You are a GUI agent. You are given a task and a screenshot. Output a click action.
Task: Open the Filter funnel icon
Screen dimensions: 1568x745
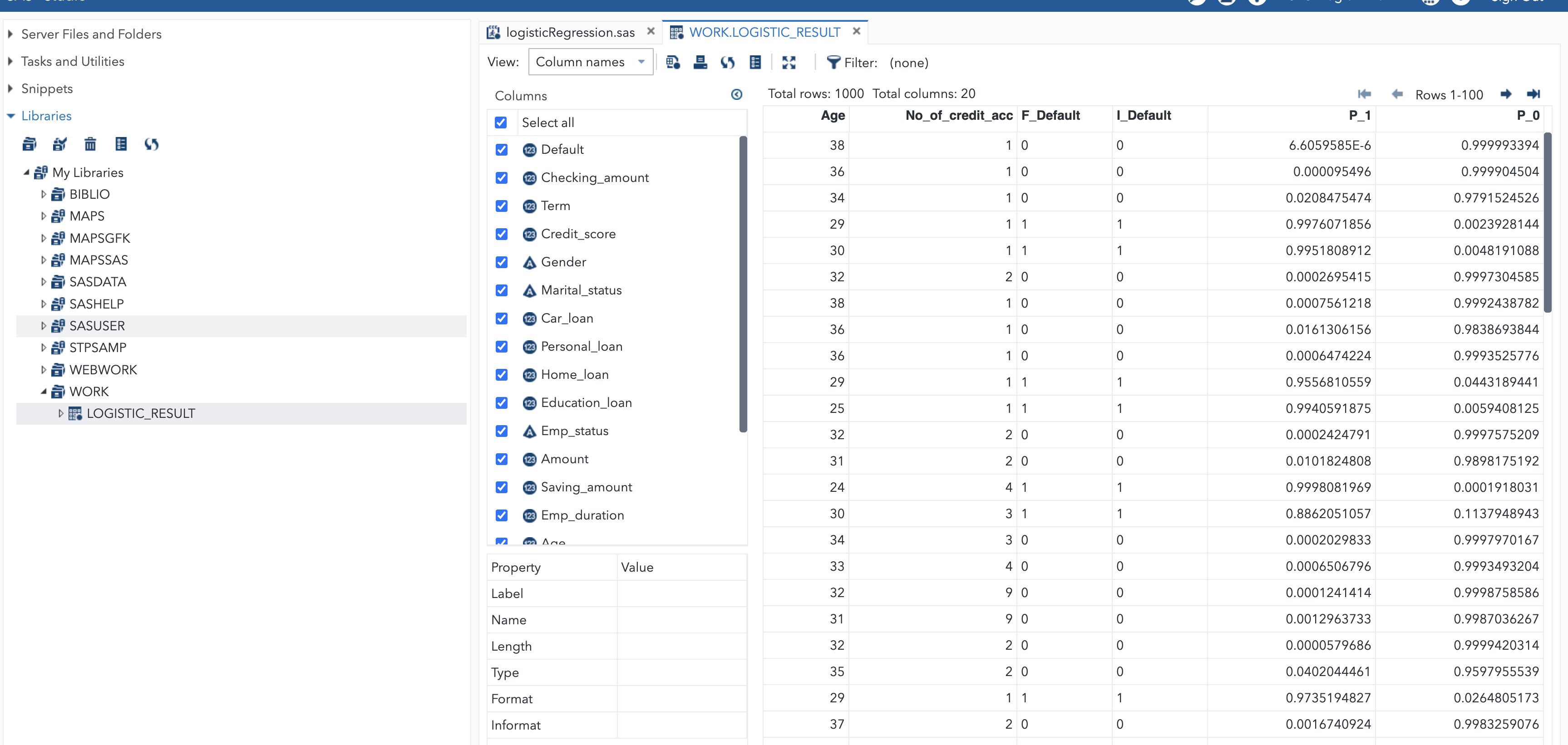pyautogui.click(x=833, y=62)
